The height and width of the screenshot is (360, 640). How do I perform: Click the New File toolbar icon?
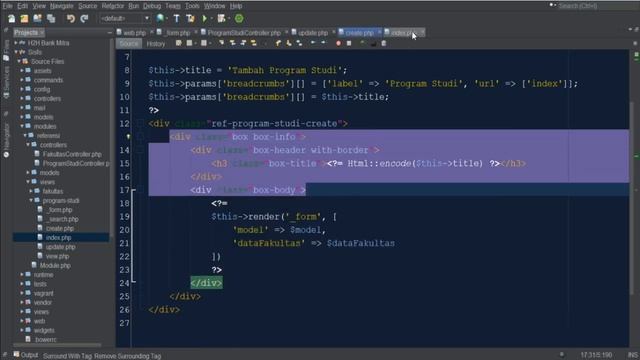(x=11, y=18)
